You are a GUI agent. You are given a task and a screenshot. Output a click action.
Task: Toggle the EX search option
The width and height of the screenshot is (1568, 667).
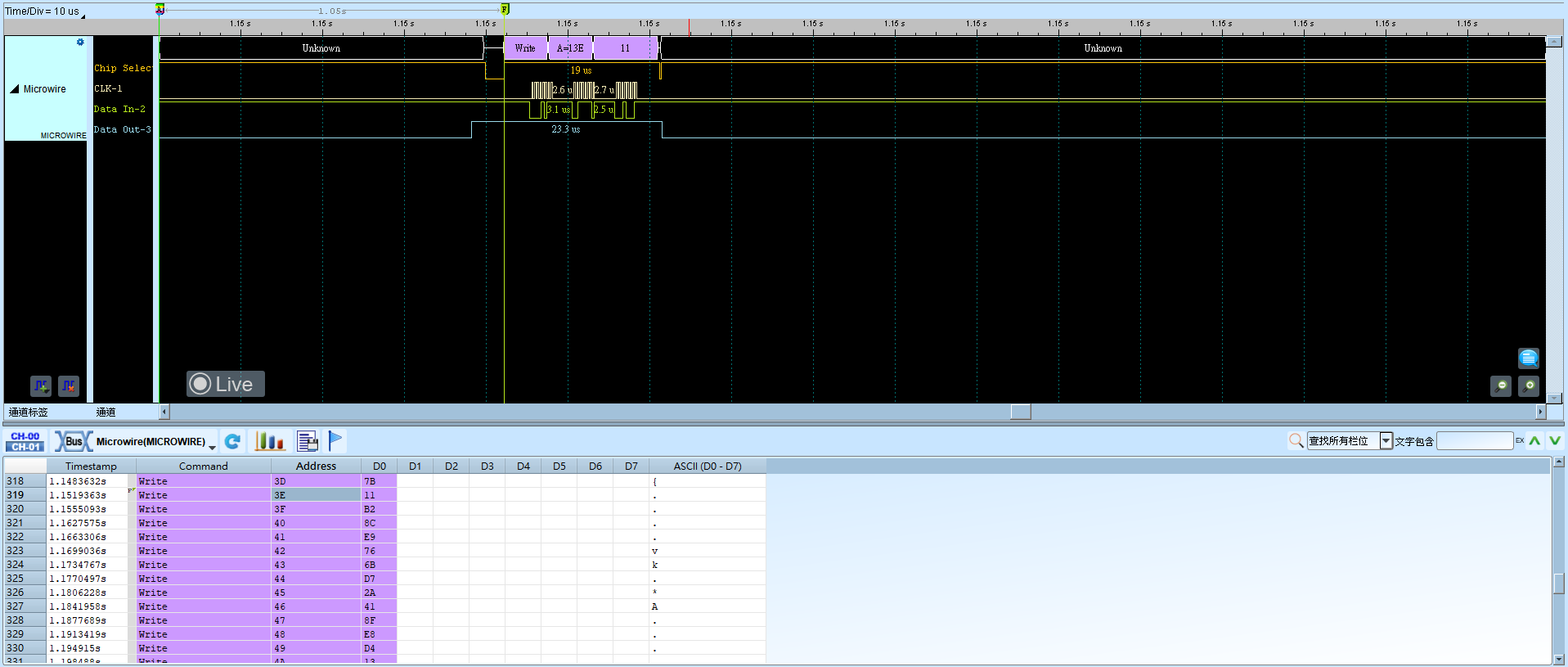coord(1520,441)
